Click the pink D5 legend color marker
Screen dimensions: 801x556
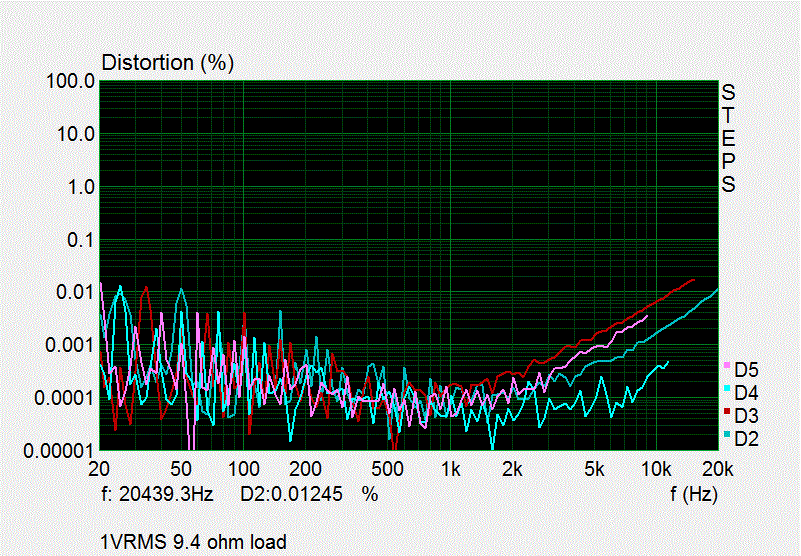(727, 365)
